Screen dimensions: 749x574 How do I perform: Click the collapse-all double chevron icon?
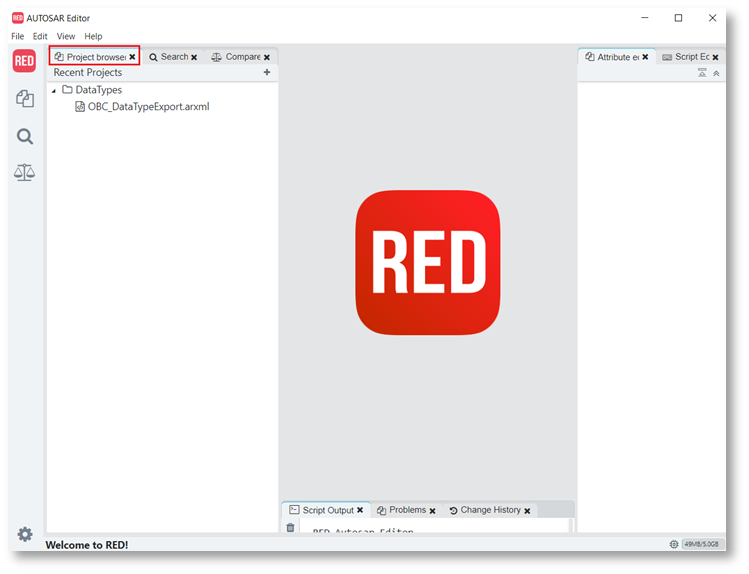pos(716,73)
